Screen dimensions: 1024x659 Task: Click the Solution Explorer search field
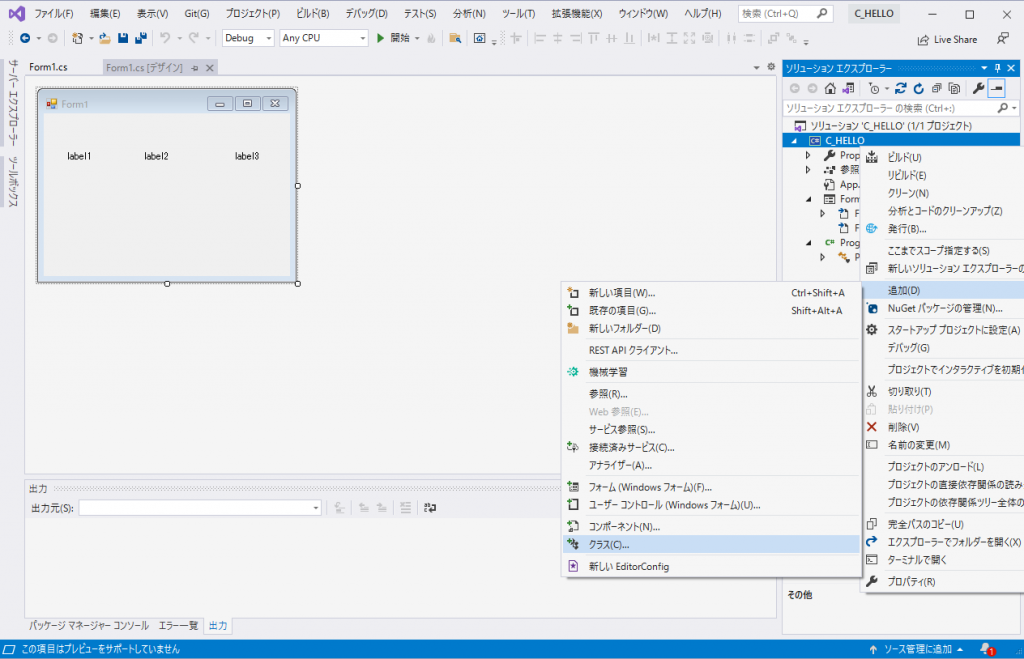point(890,108)
